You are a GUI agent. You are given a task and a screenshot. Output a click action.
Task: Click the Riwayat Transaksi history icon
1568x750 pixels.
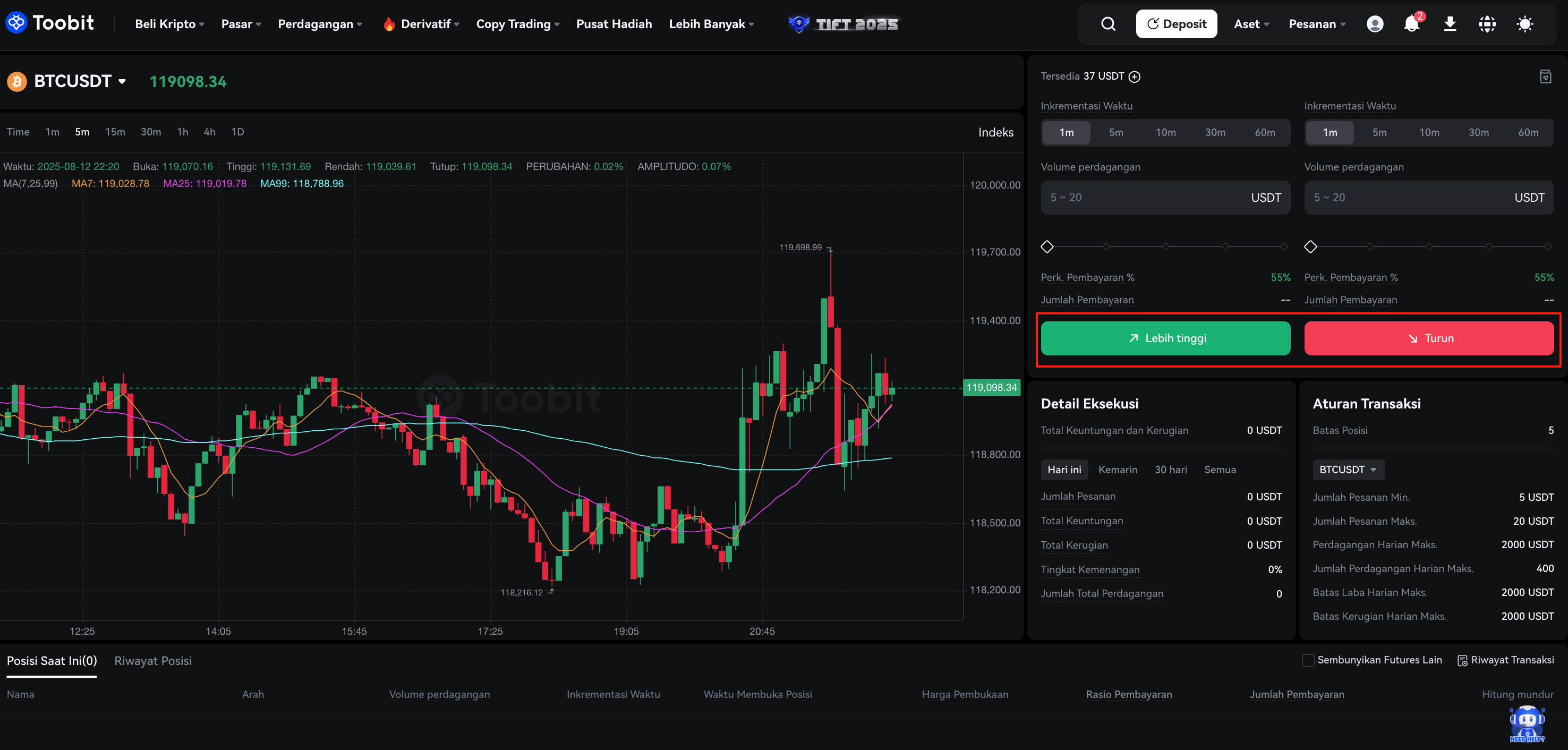(1462, 661)
